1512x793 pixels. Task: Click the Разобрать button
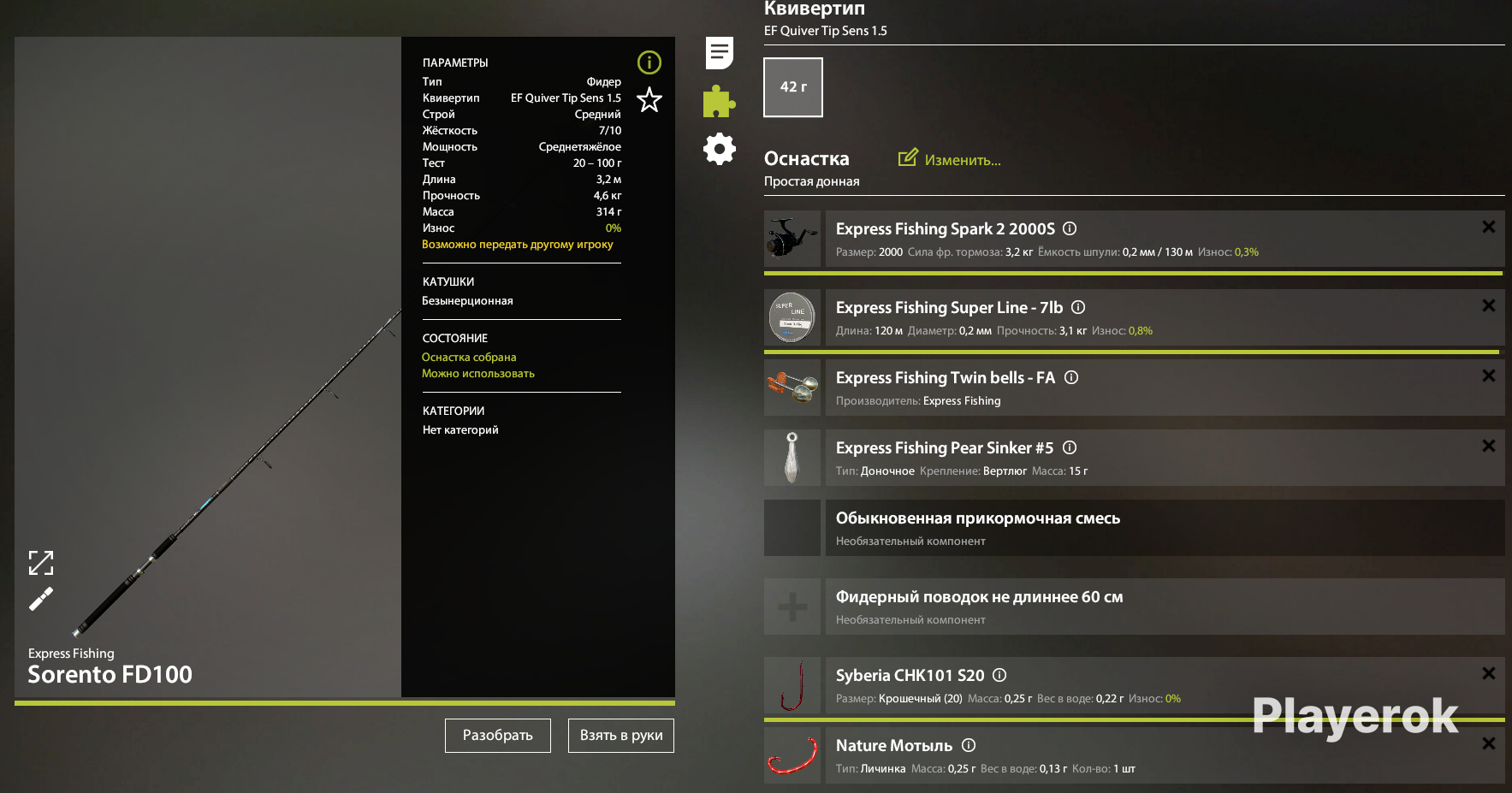(498, 736)
